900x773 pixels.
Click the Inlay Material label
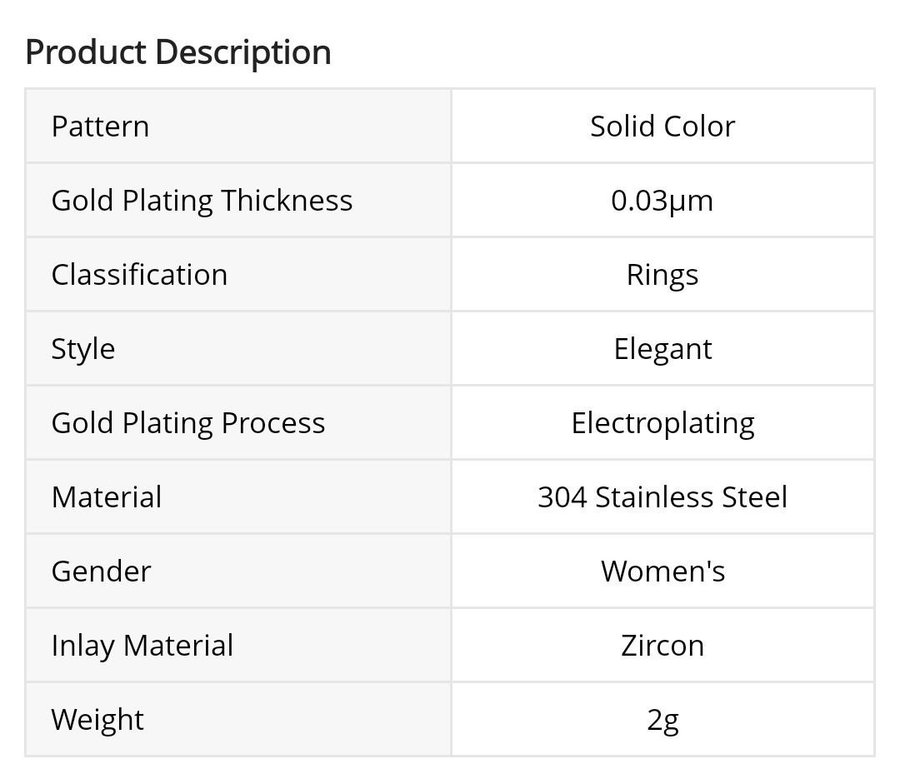(142, 645)
